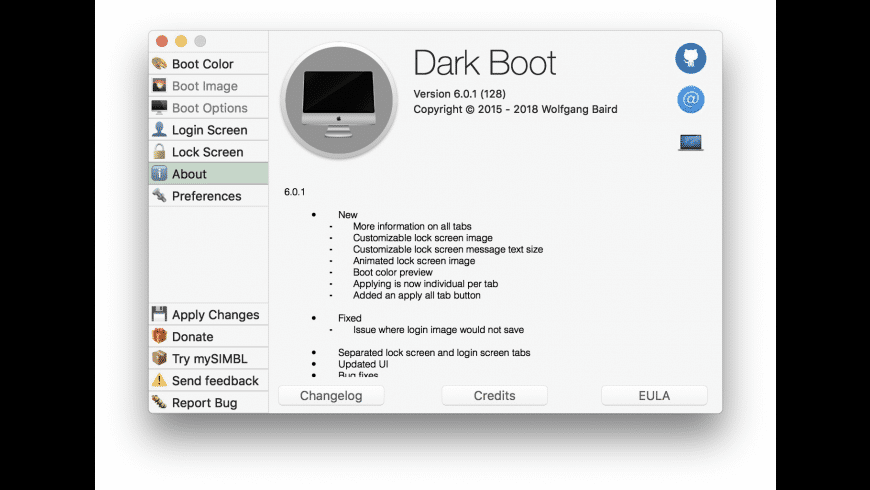Image resolution: width=870 pixels, height=490 pixels.
Task: Click Apply Changes in the sidebar
Action: click(x=209, y=315)
